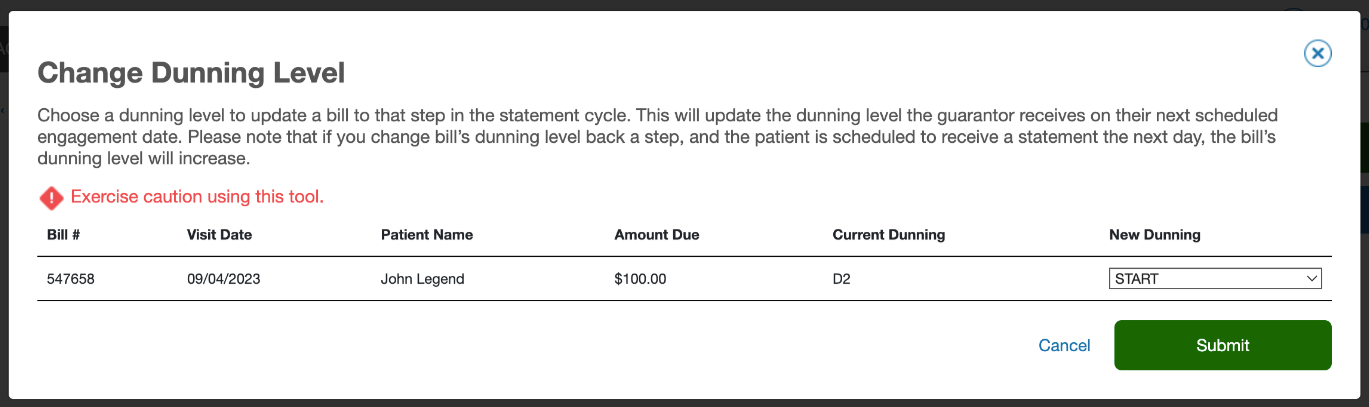Click the Bill # column header
Viewport: 1369px width, 407px height.
point(63,235)
